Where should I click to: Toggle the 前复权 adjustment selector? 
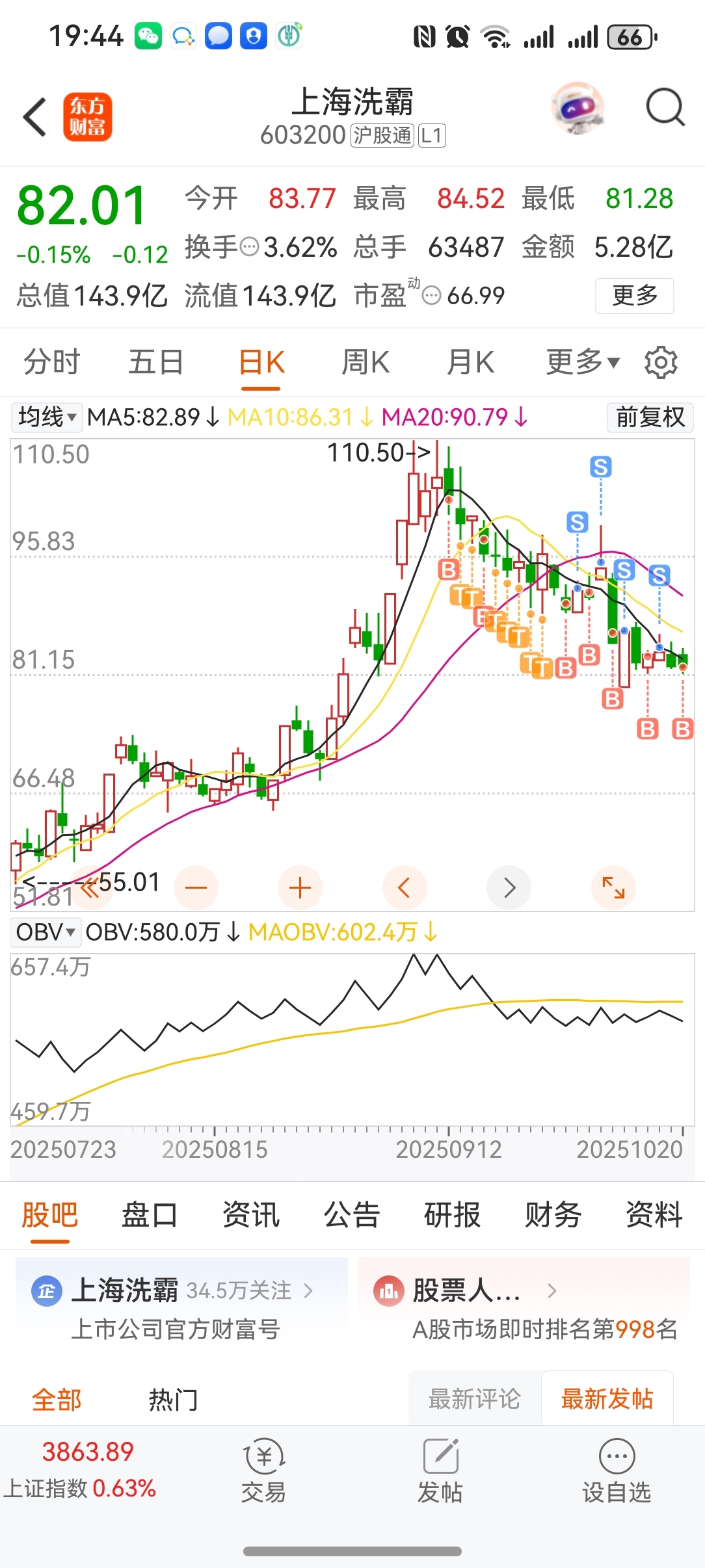(x=650, y=417)
